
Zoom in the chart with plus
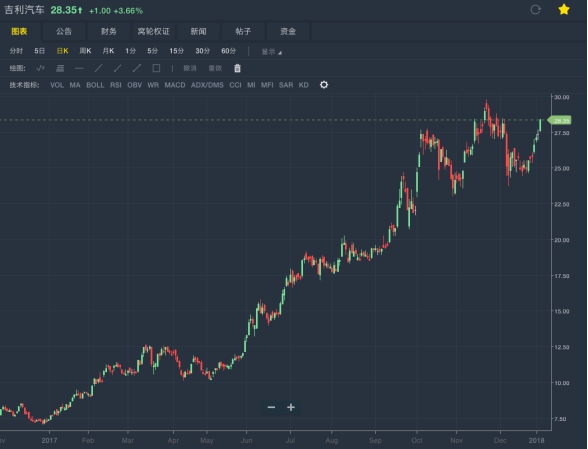291,407
